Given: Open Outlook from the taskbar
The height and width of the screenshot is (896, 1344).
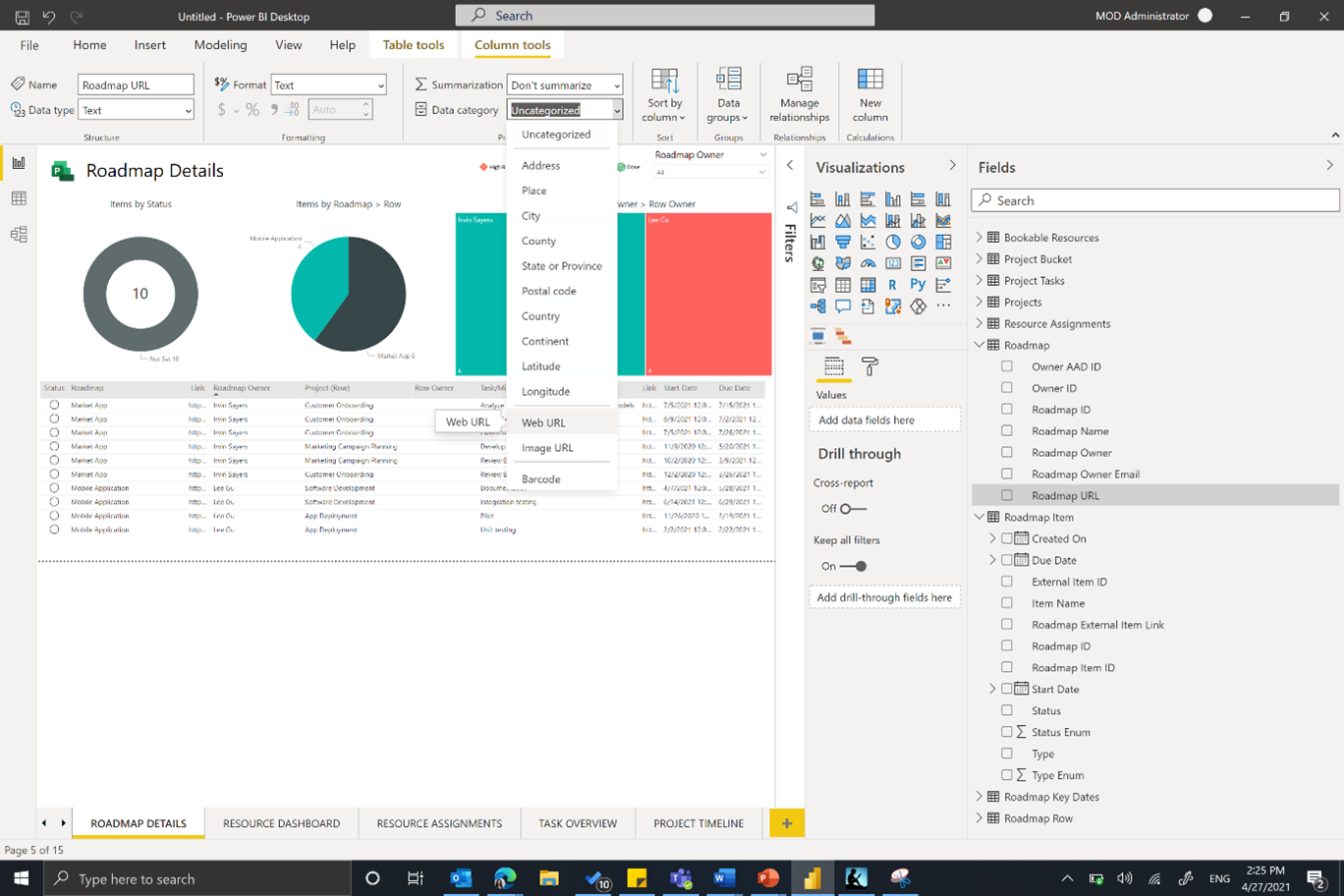Looking at the screenshot, I should coord(461,878).
